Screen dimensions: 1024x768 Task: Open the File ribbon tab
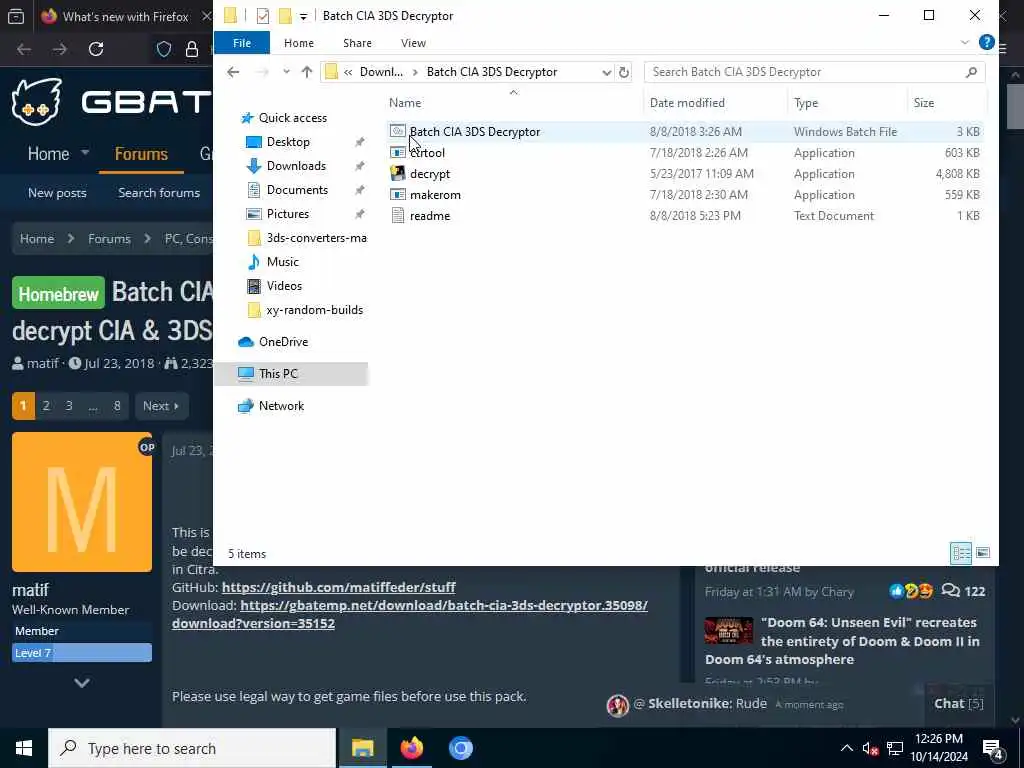242,43
